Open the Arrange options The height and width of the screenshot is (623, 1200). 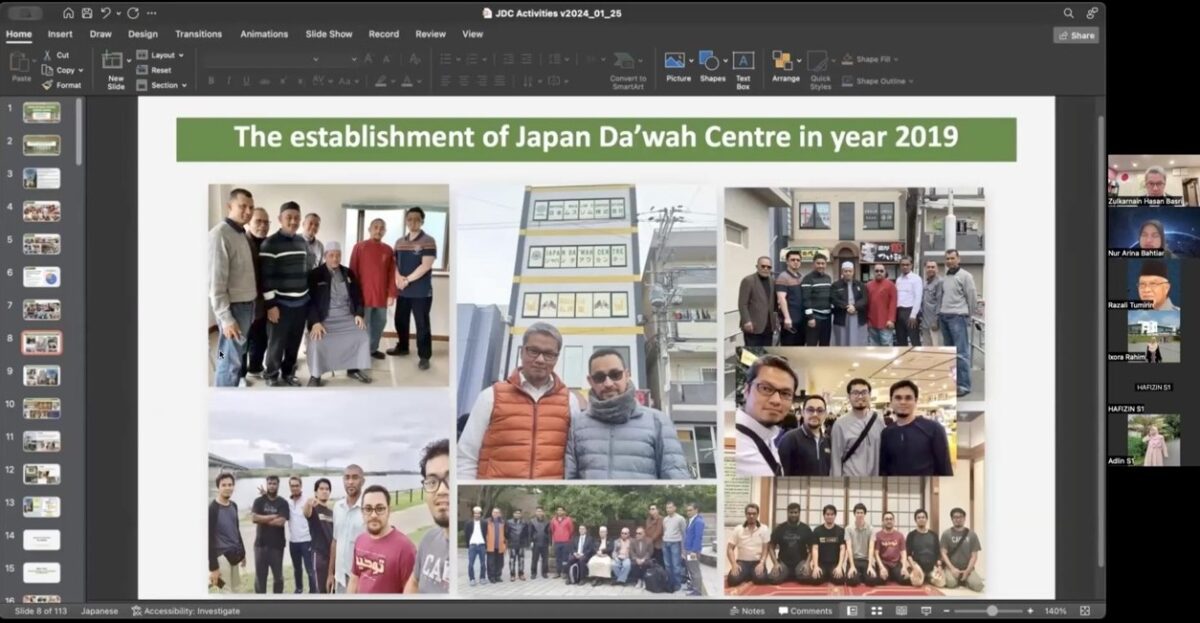pyautogui.click(x=785, y=67)
